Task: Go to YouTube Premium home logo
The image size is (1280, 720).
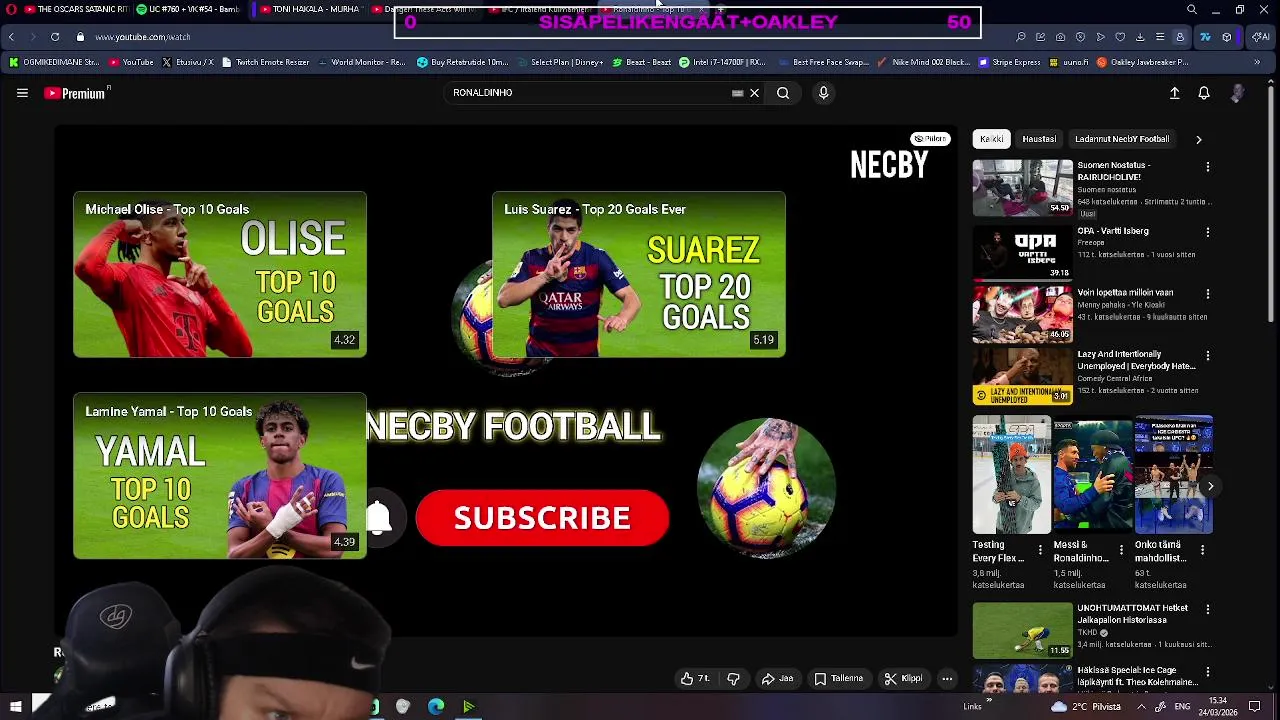Action: coord(75,93)
